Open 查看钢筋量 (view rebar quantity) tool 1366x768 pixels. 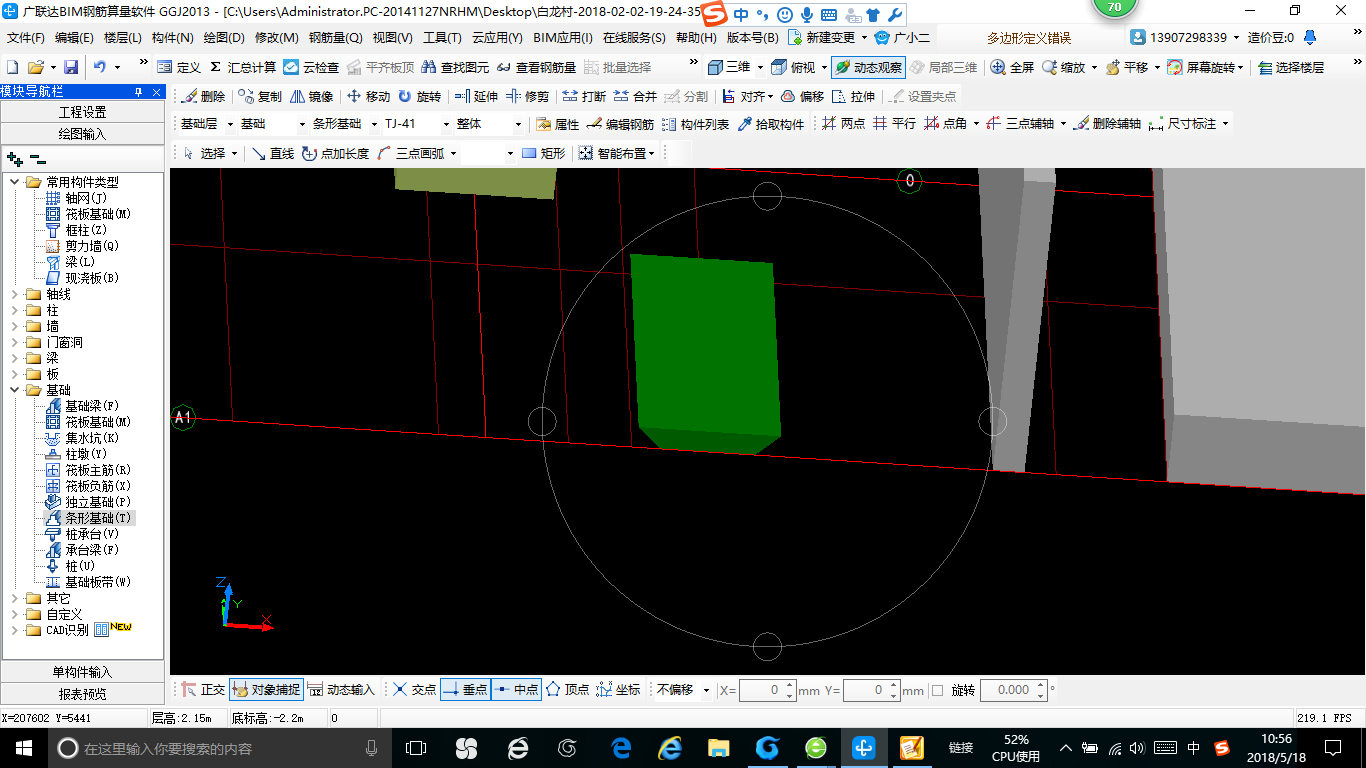coord(536,67)
